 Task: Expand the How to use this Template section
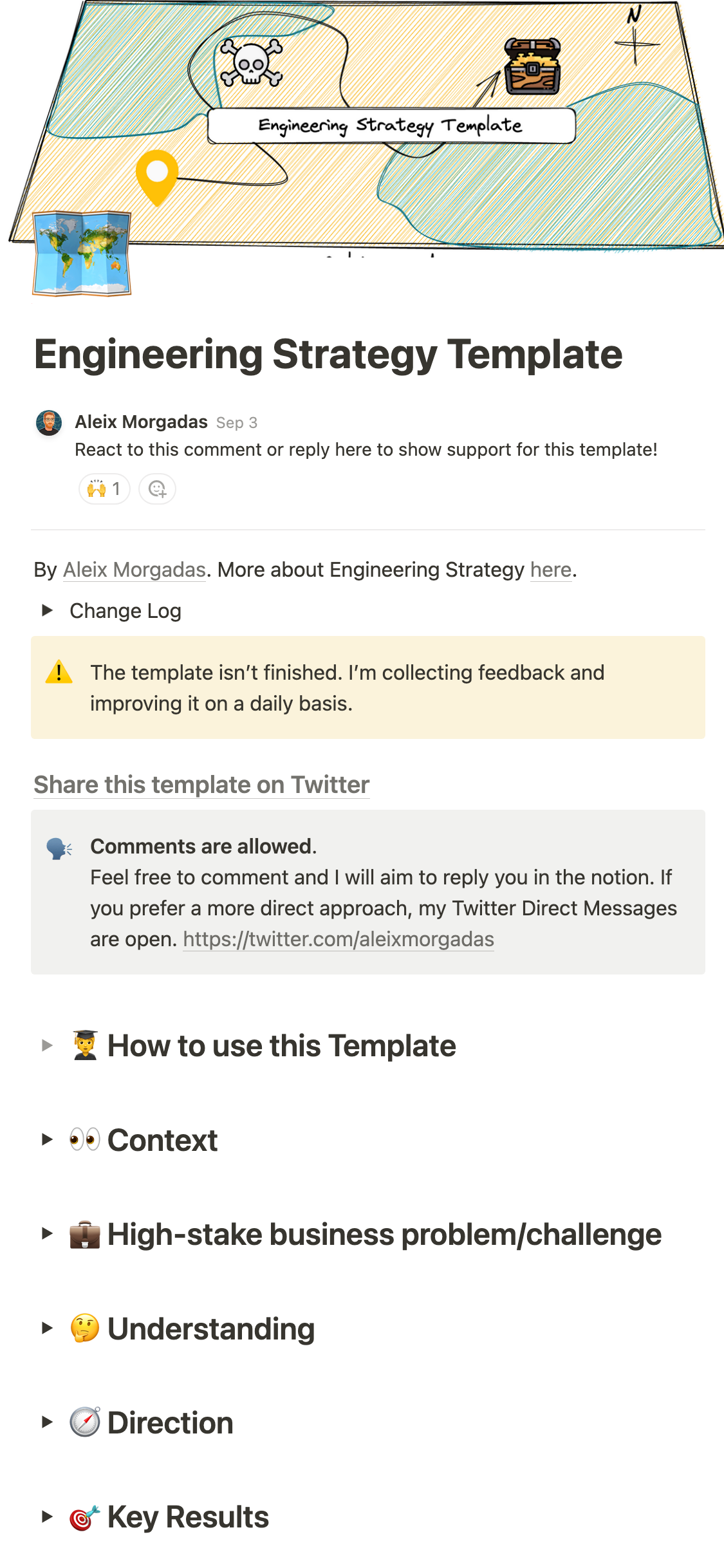click(x=47, y=1045)
